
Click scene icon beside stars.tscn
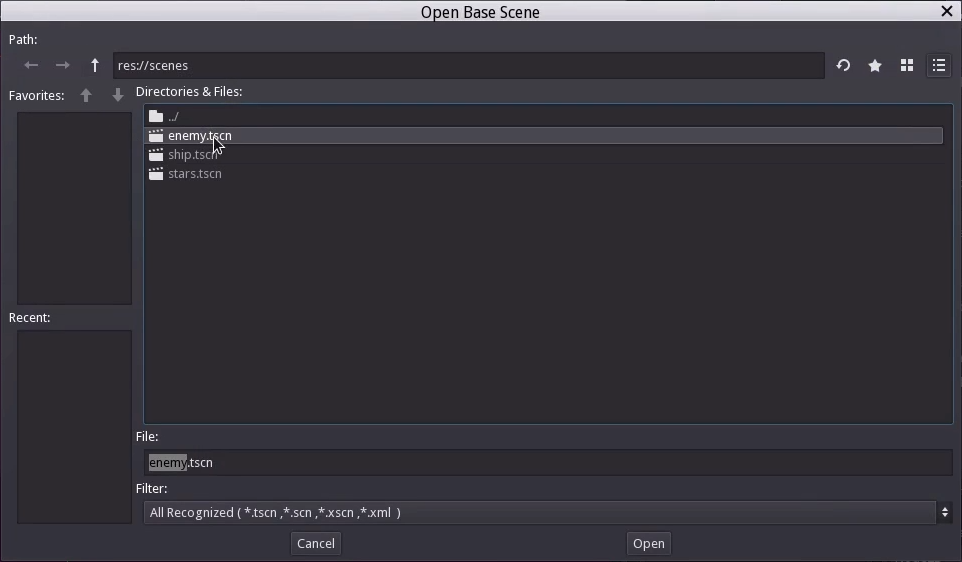point(156,174)
